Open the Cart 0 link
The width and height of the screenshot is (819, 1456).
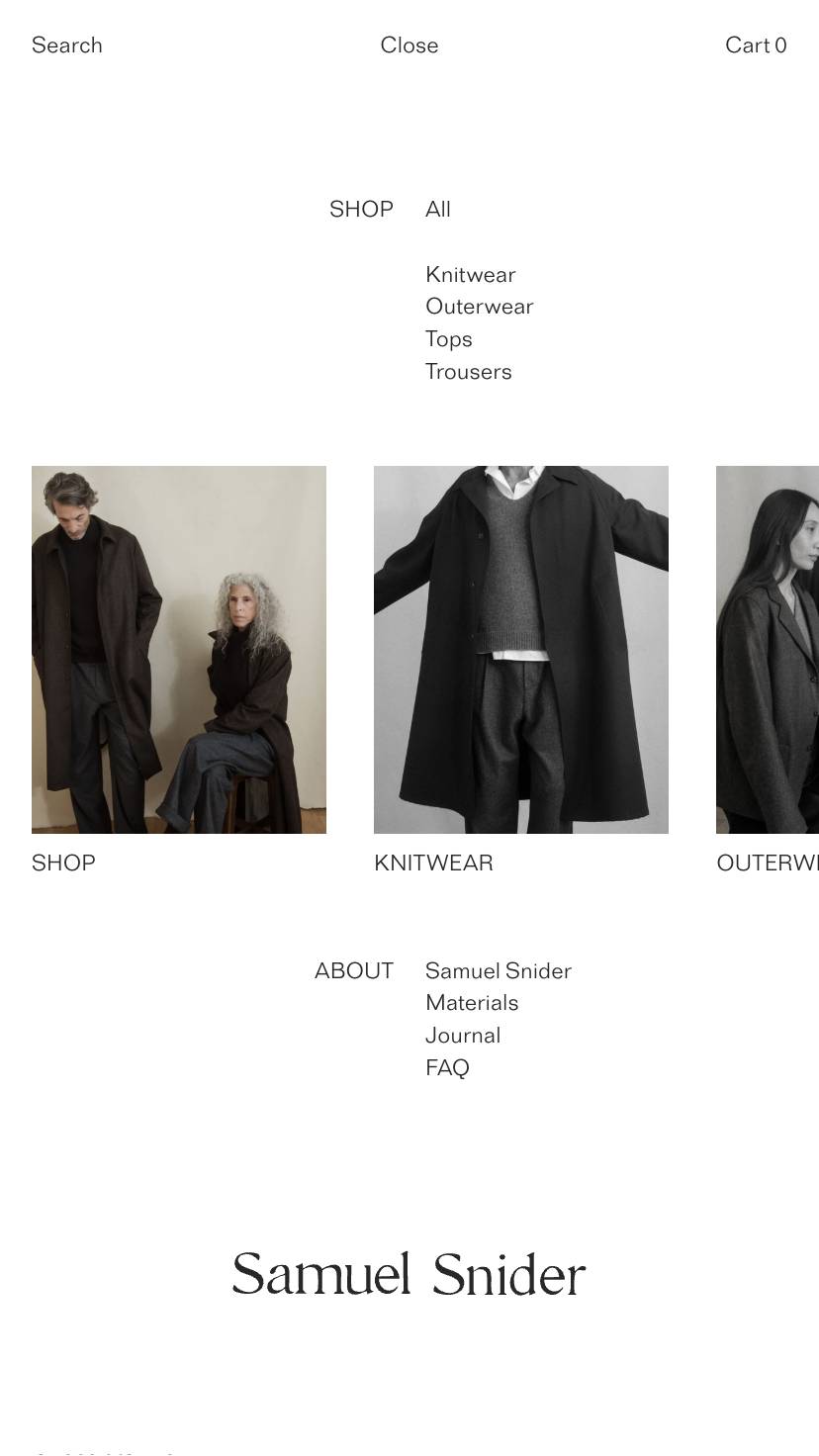pyautogui.click(x=756, y=45)
